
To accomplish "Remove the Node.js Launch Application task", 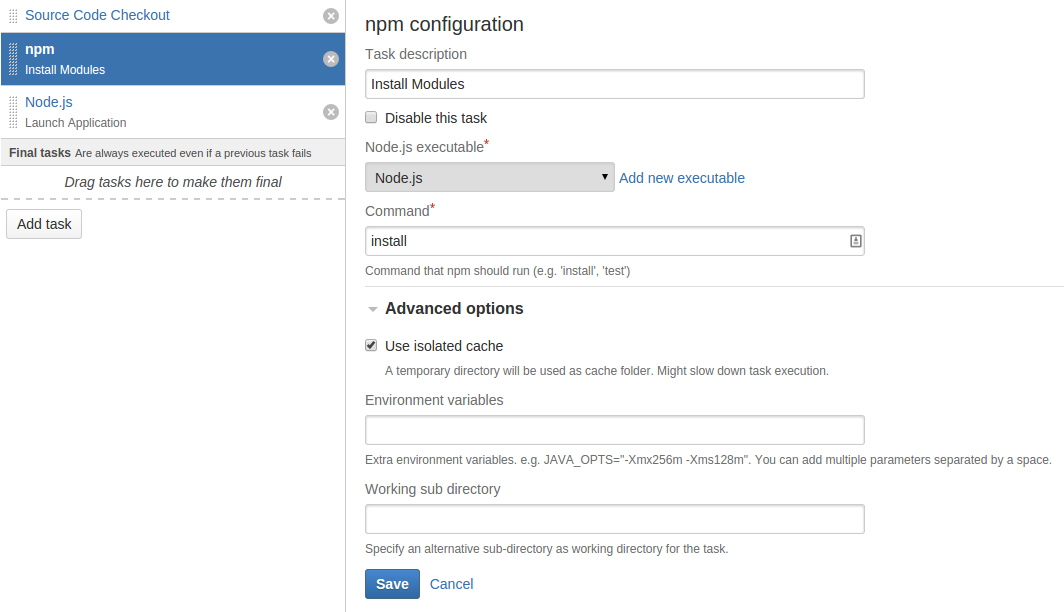I will [x=330, y=112].
